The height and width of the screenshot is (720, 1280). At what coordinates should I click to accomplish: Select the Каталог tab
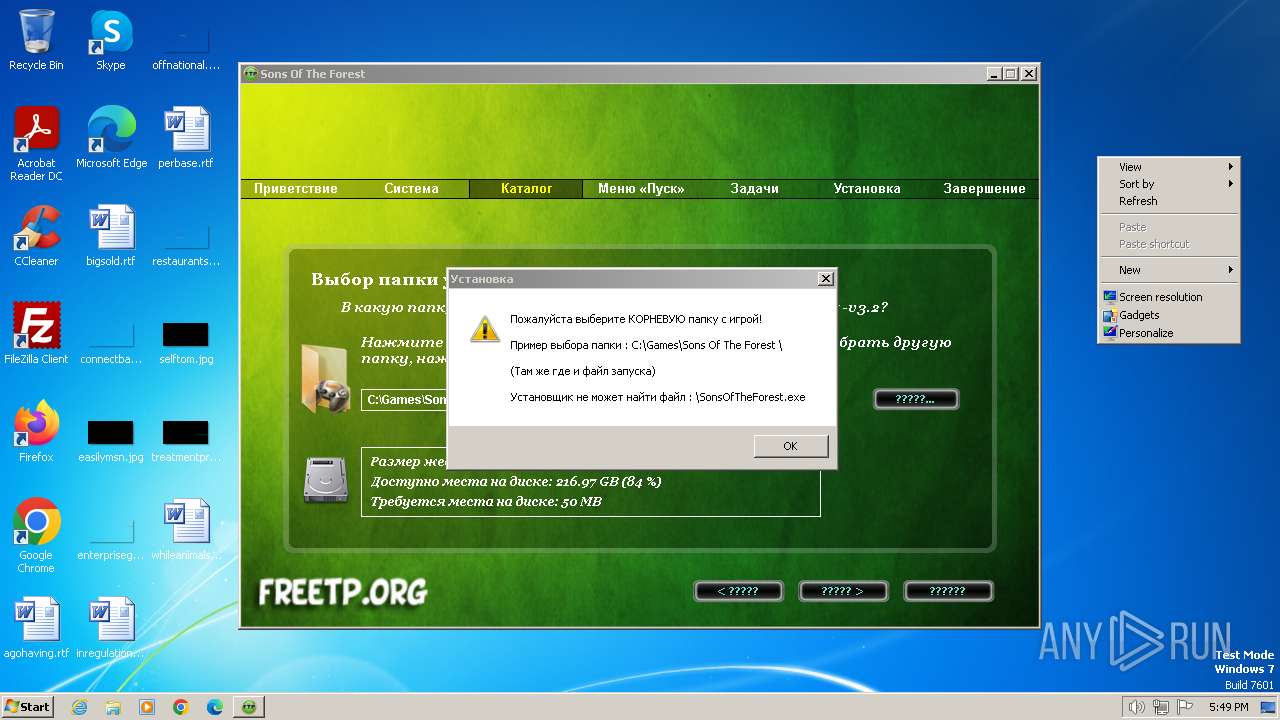point(526,188)
